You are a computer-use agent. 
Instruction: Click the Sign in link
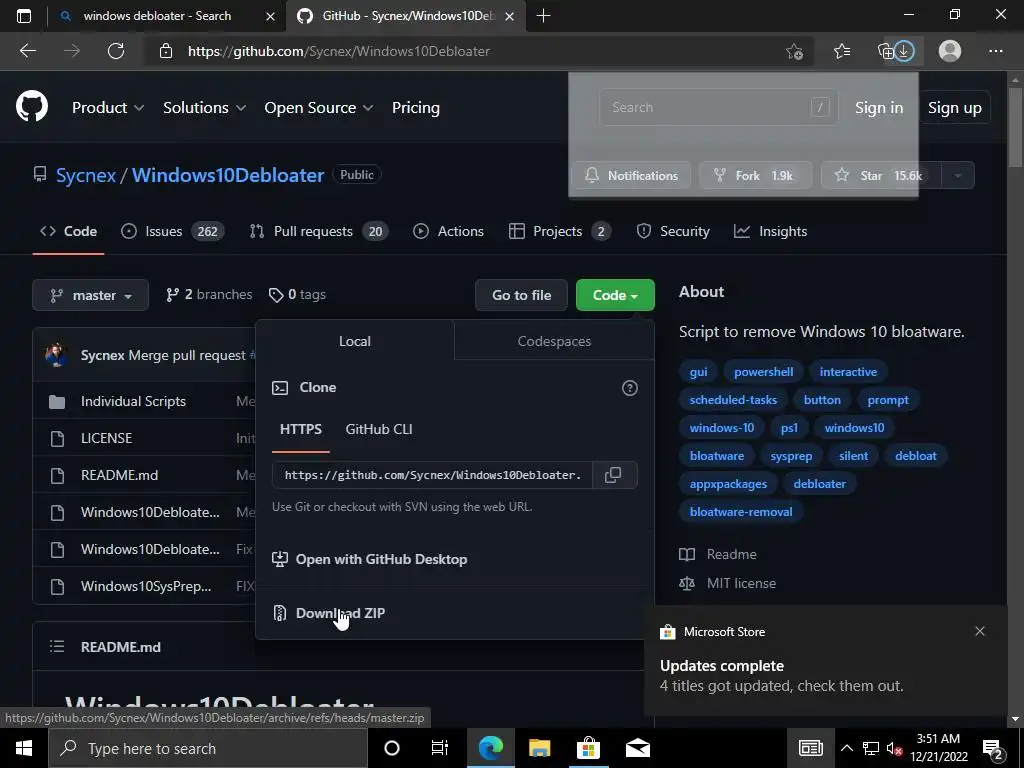(x=879, y=107)
